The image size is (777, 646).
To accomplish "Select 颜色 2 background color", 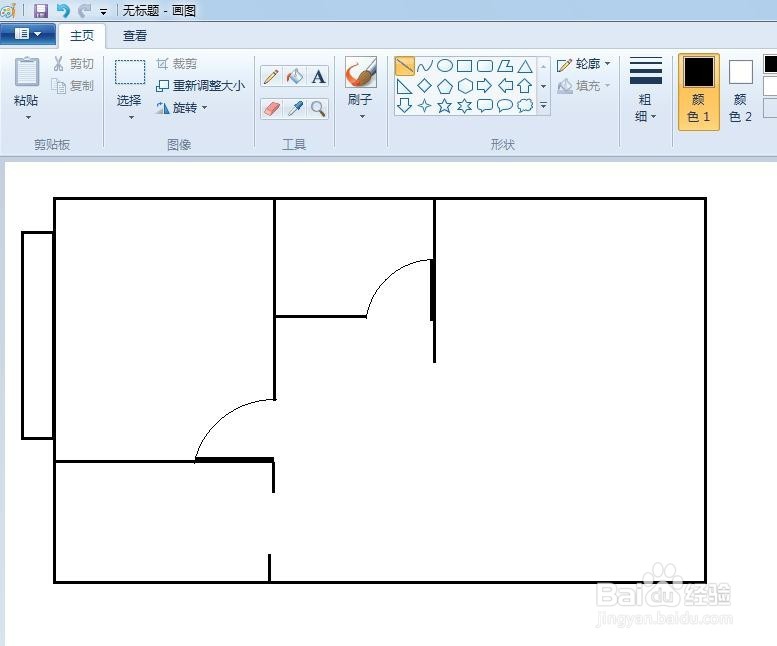I will (741, 92).
